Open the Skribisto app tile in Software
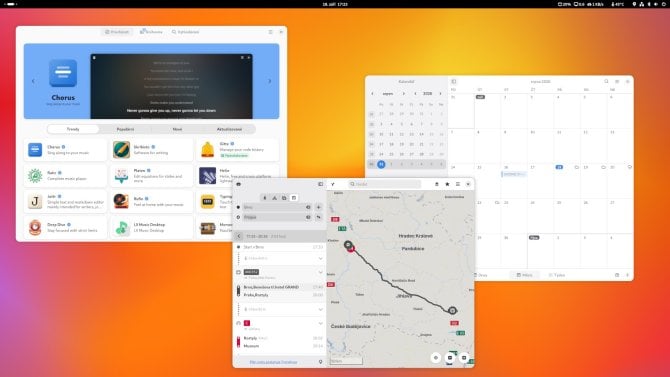Viewport: 670px width, 377px height. tap(152, 150)
